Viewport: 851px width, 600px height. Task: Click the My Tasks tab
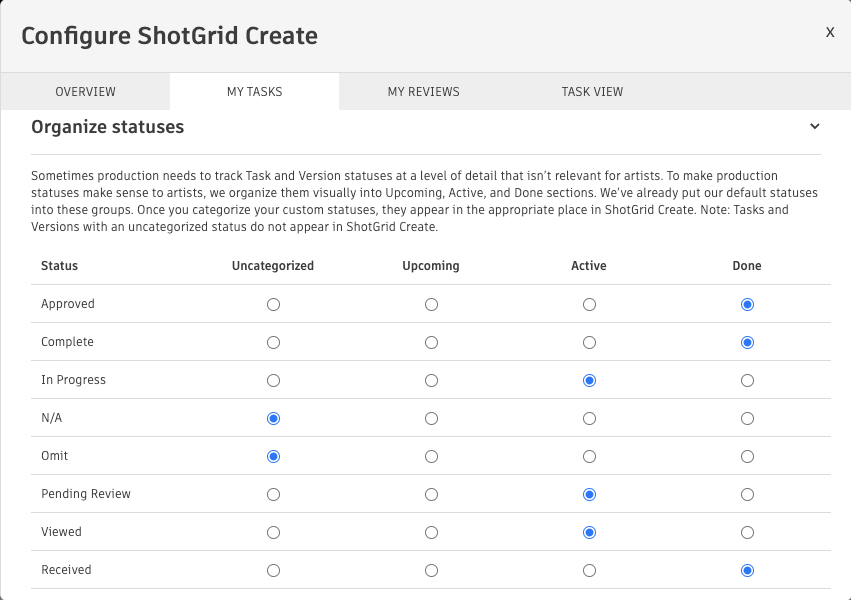254,91
